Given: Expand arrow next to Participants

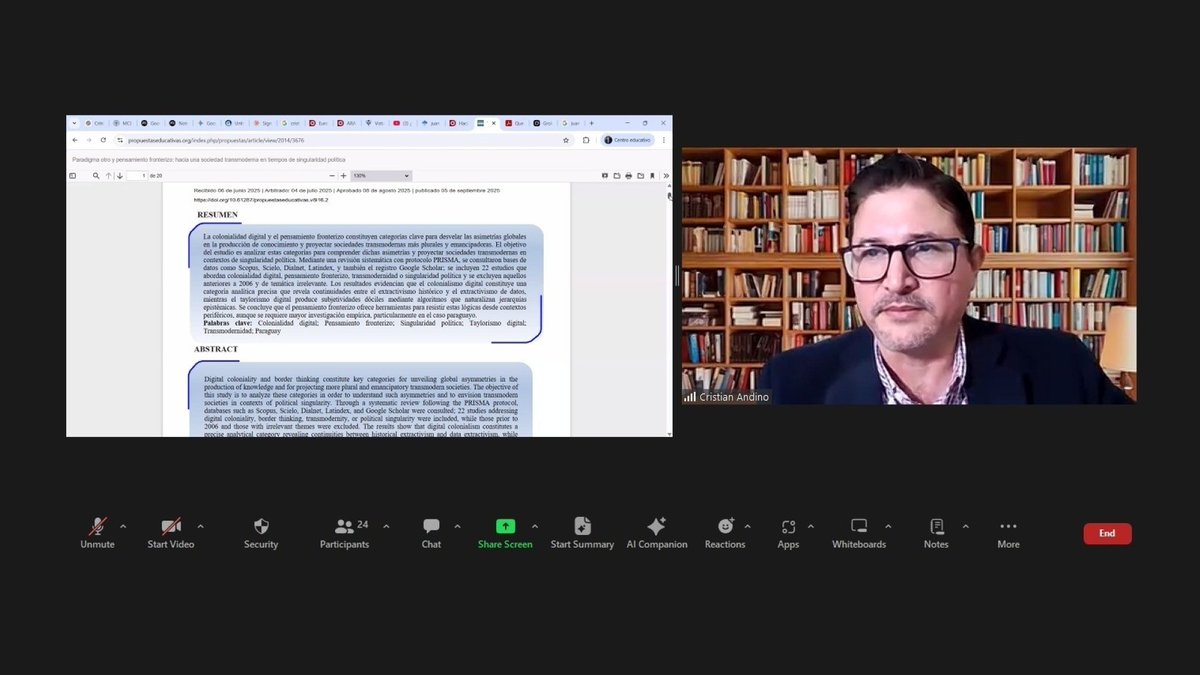Looking at the screenshot, I should point(385,526).
